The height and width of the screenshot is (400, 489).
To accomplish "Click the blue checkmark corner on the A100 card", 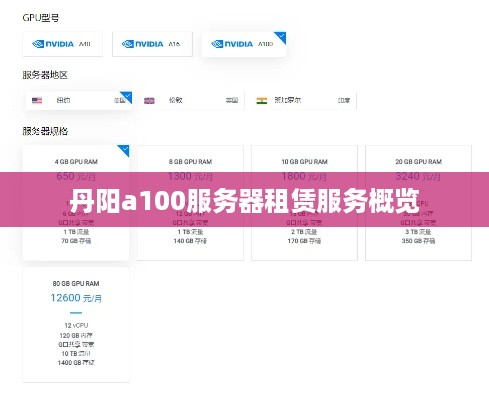I will click(x=282, y=37).
